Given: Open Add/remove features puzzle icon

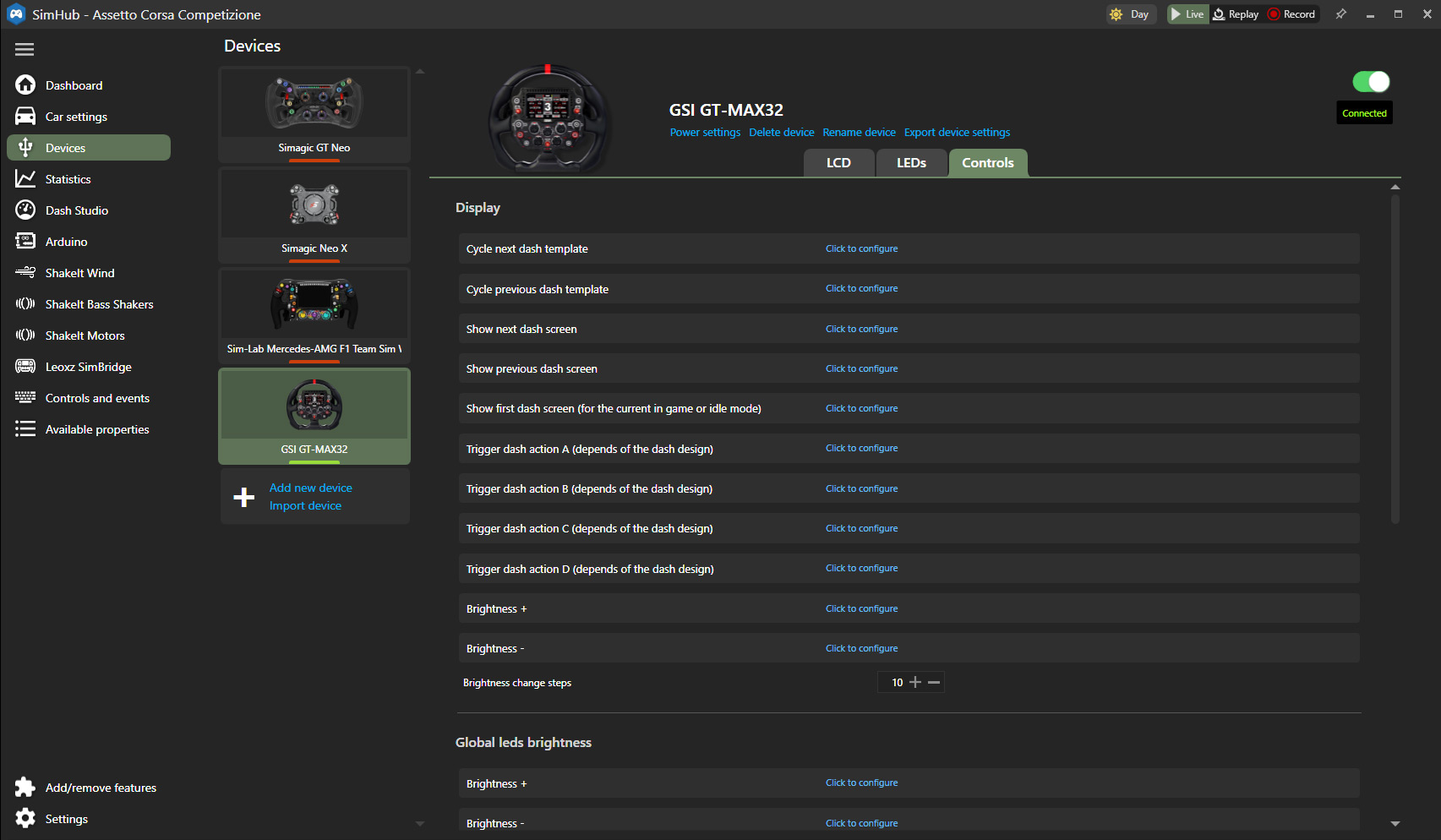Looking at the screenshot, I should [25, 788].
